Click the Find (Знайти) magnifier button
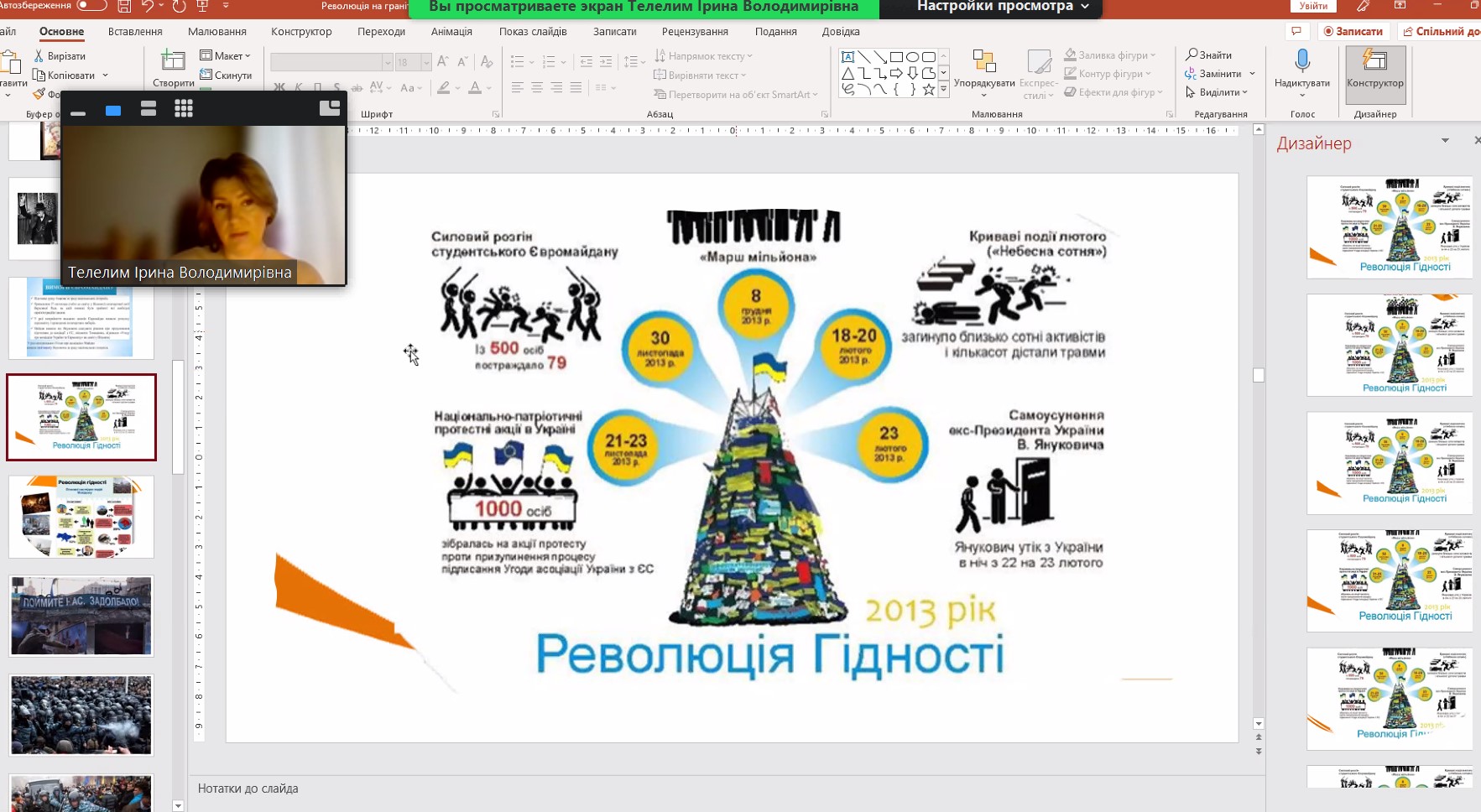Image resolution: width=1481 pixels, height=812 pixels. 1208,55
